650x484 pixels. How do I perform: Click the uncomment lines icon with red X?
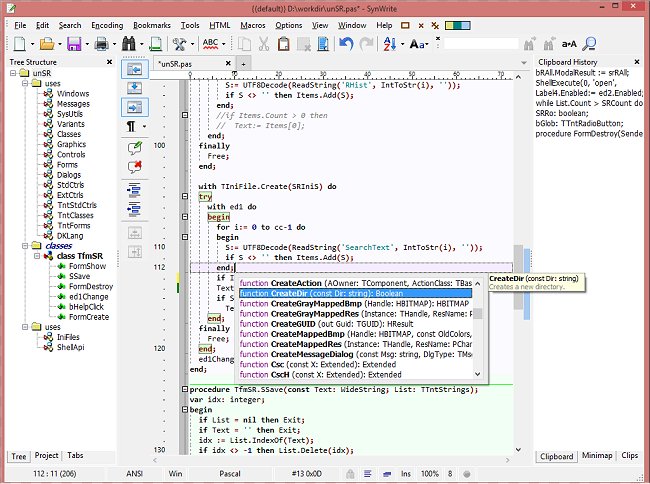(x=134, y=165)
